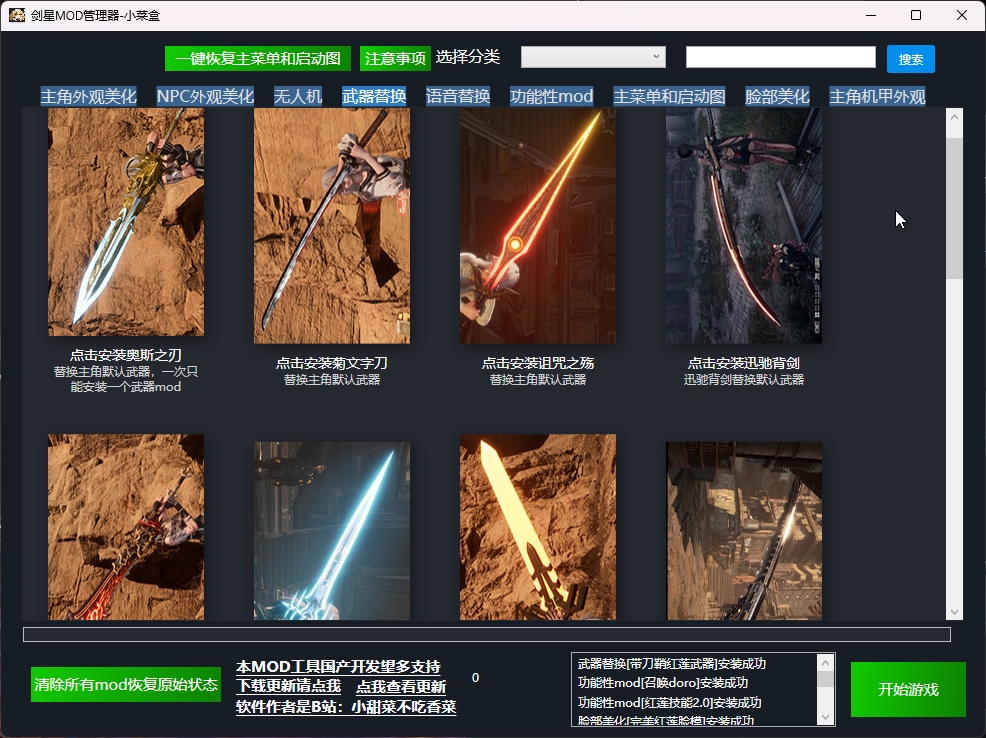Click the horizontal progress bar
Viewport: 986px width, 738px height.
[x=487, y=634]
